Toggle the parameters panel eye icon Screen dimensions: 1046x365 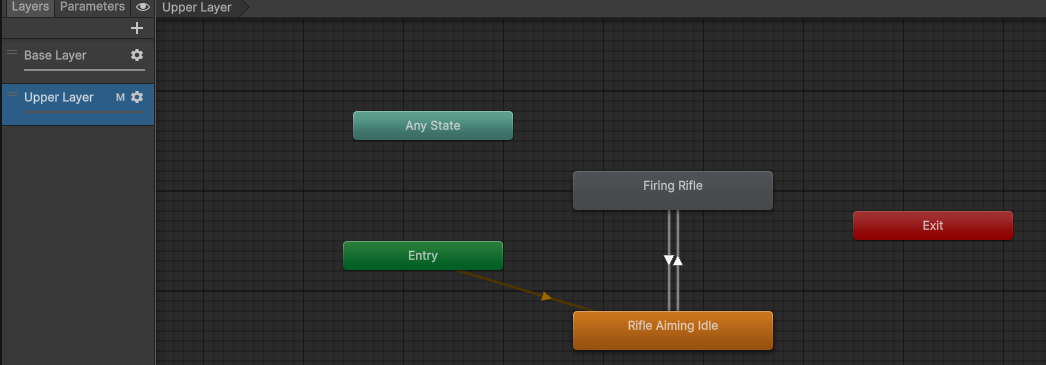[143, 7]
